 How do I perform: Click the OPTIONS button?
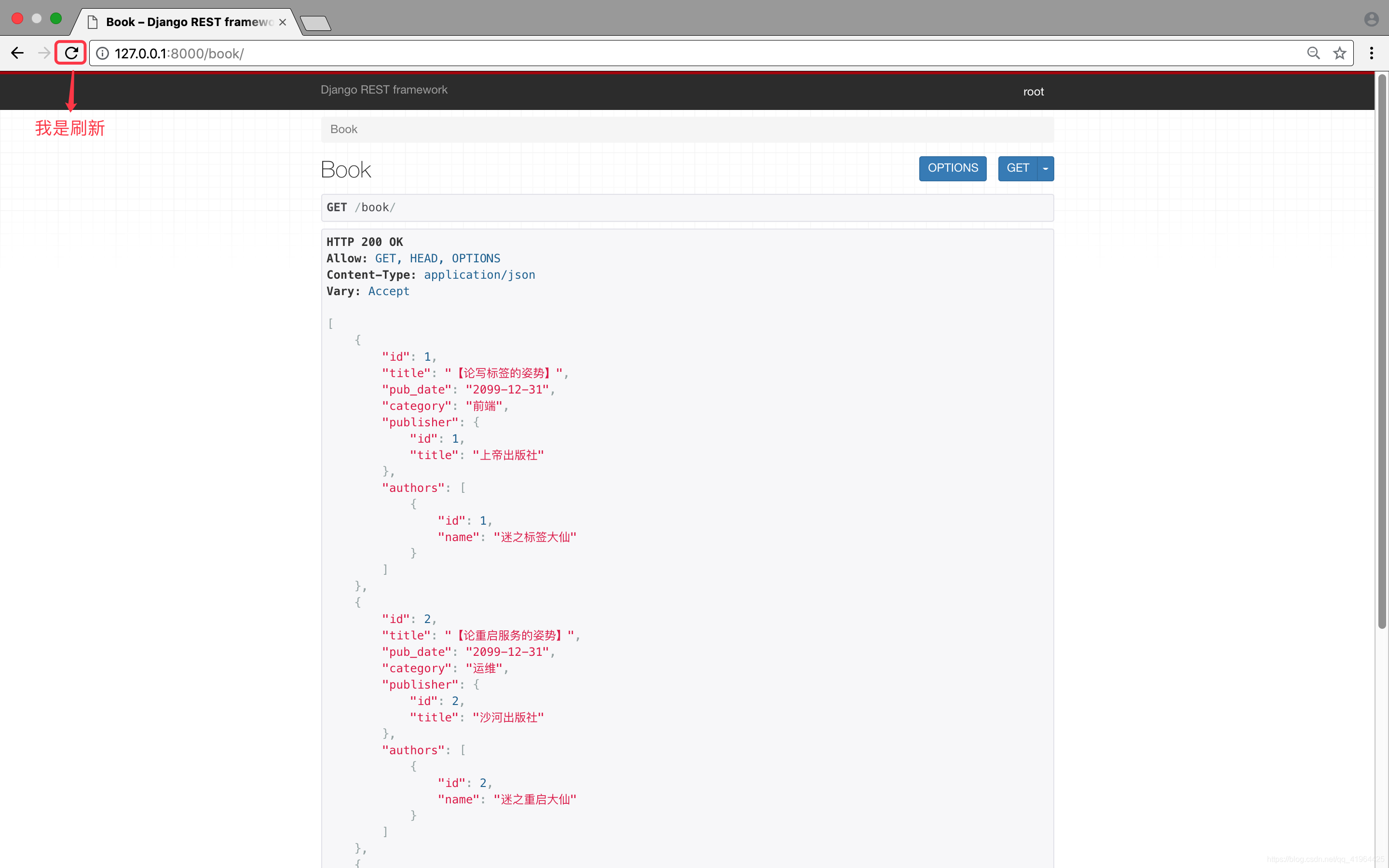953,168
